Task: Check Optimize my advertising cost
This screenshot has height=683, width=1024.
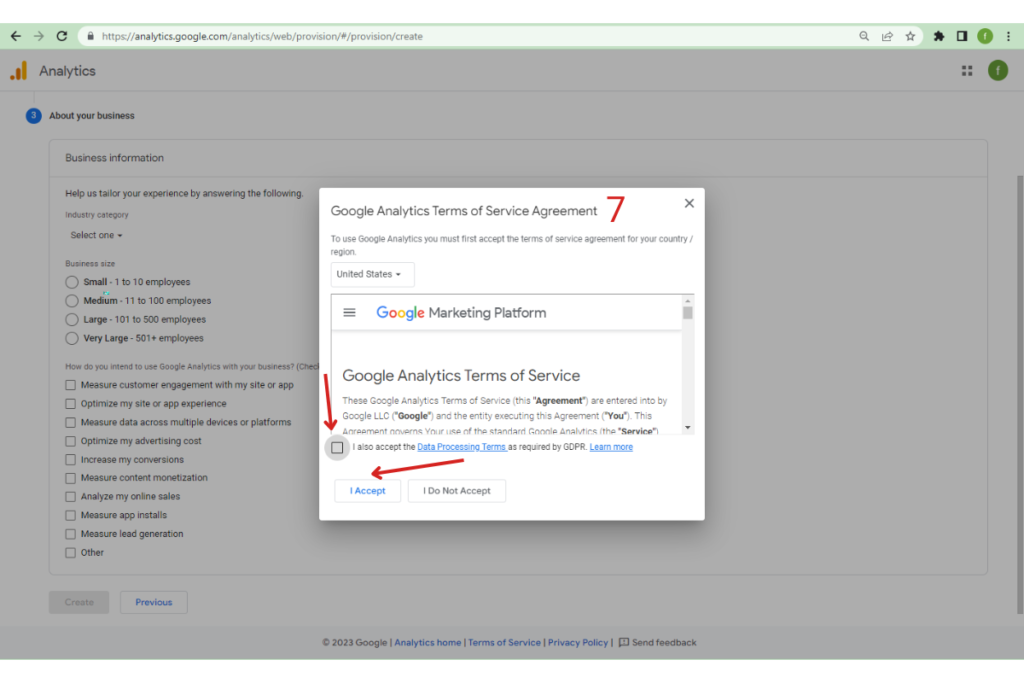Action: tap(71, 441)
